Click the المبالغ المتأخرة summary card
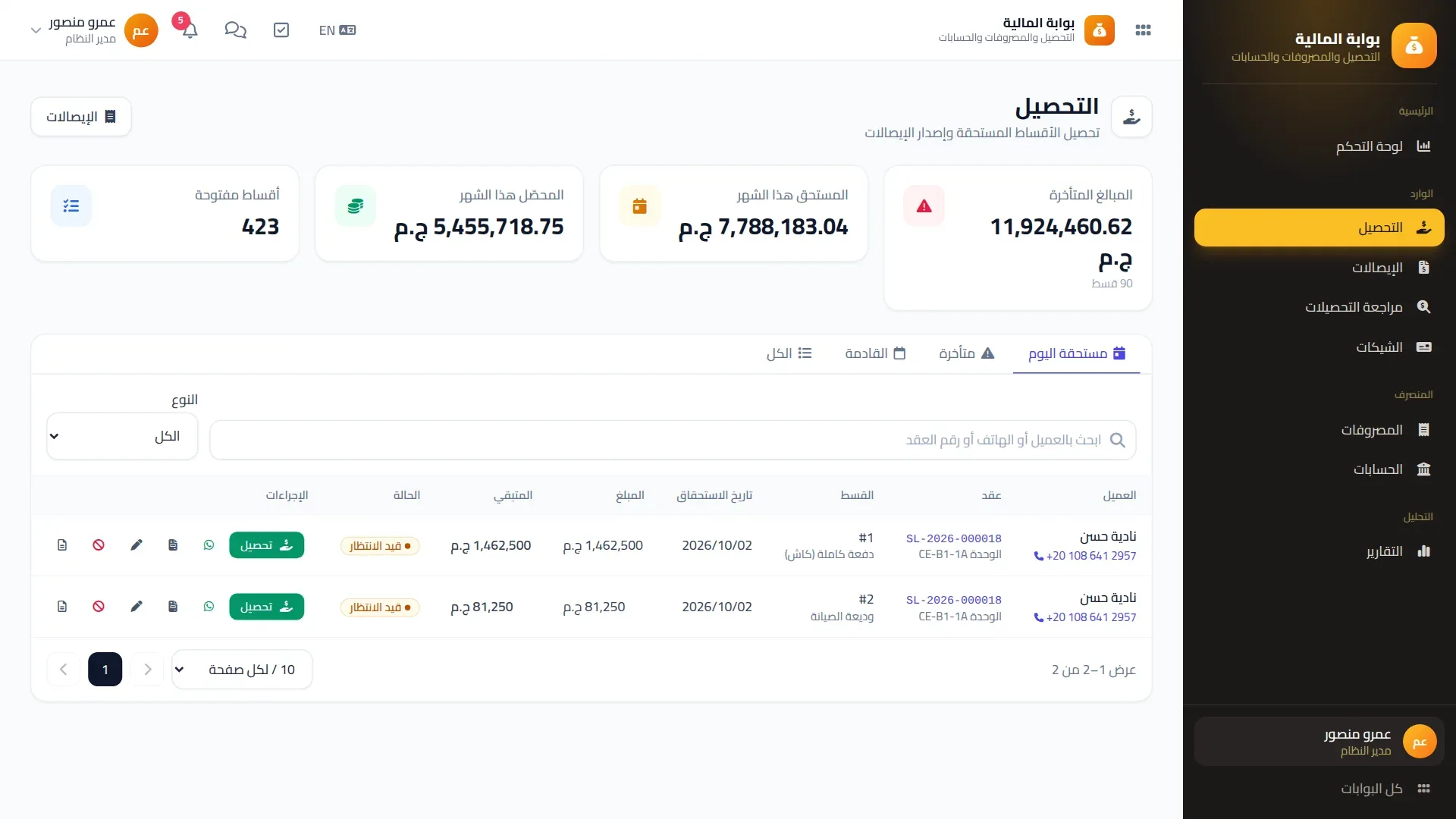This screenshot has height=819, width=1456. click(x=1018, y=238)
